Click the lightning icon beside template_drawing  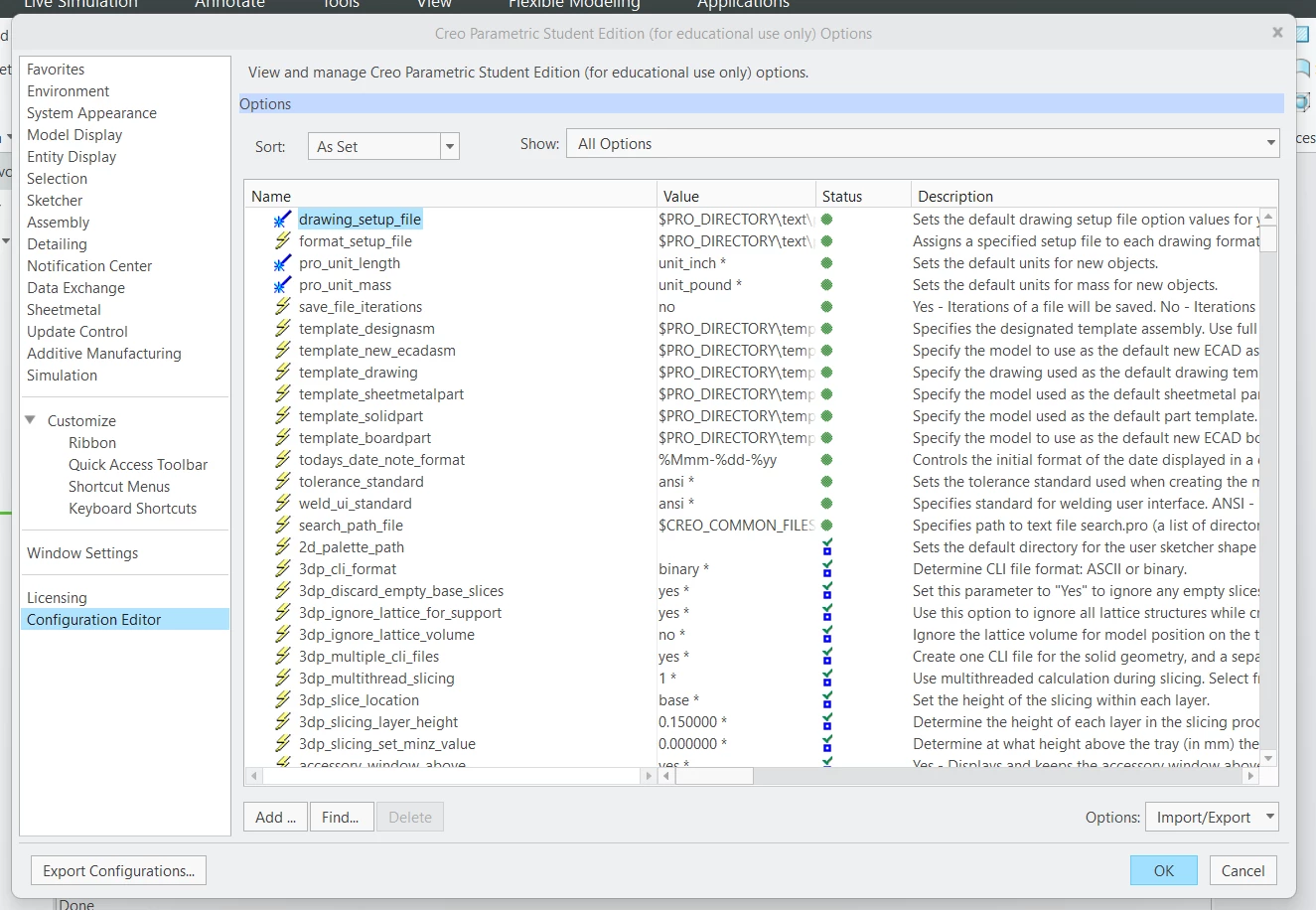coord(283,373)
